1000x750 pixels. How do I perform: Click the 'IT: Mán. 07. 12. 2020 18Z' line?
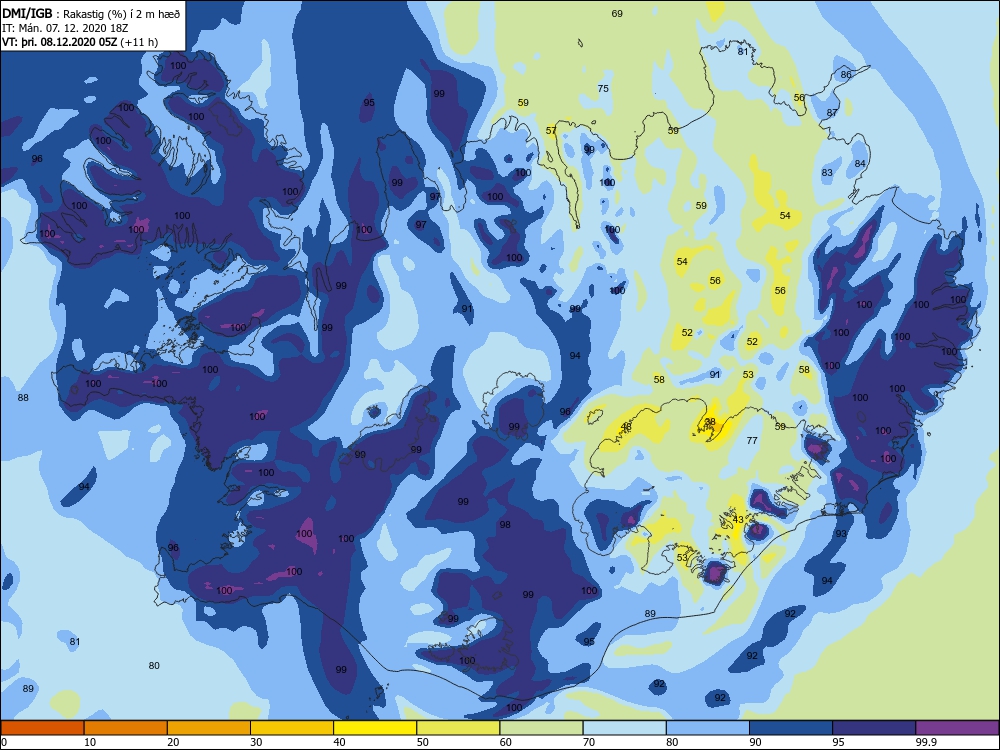66,28
